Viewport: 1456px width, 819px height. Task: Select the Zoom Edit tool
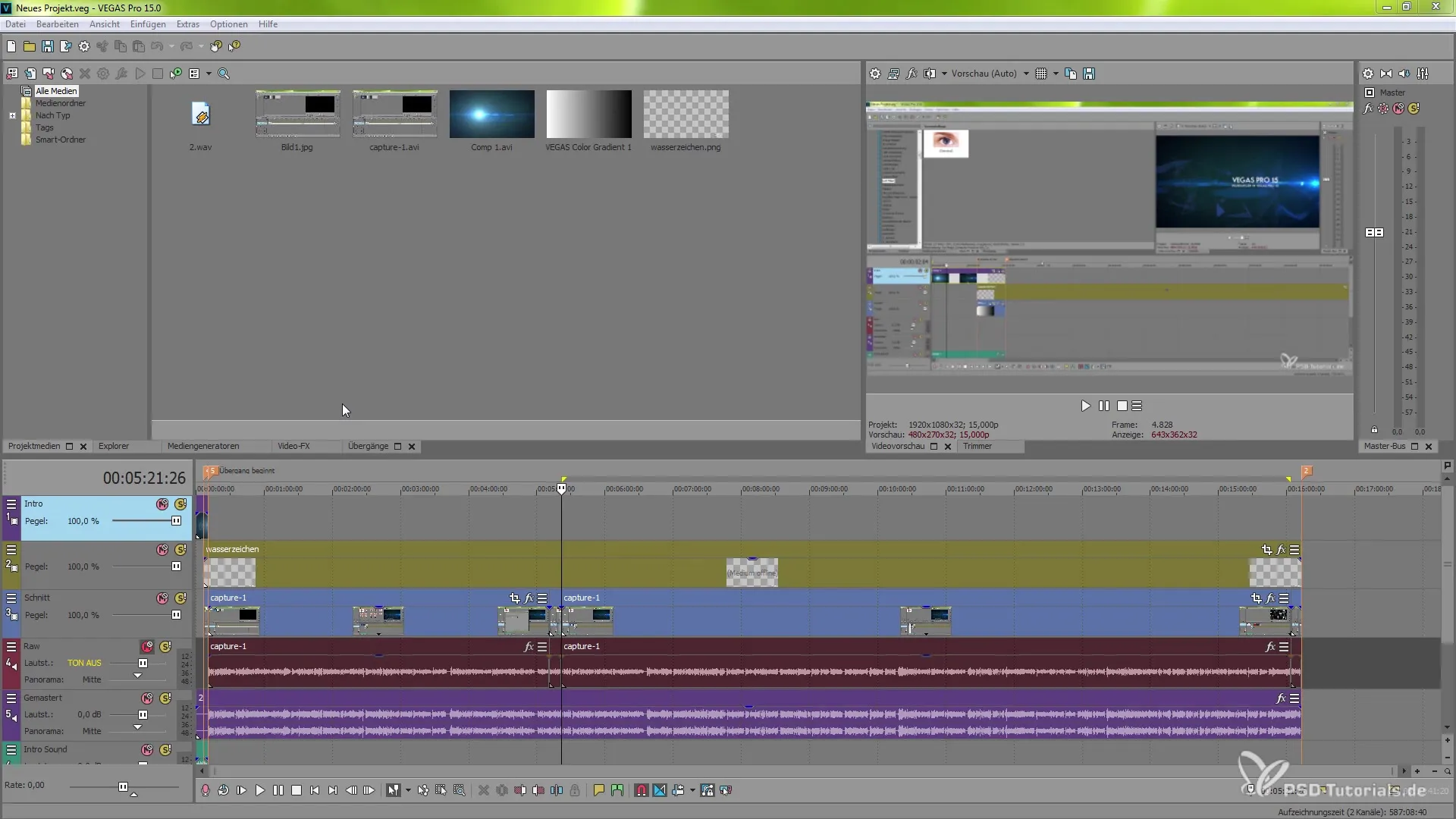point(460,790)
